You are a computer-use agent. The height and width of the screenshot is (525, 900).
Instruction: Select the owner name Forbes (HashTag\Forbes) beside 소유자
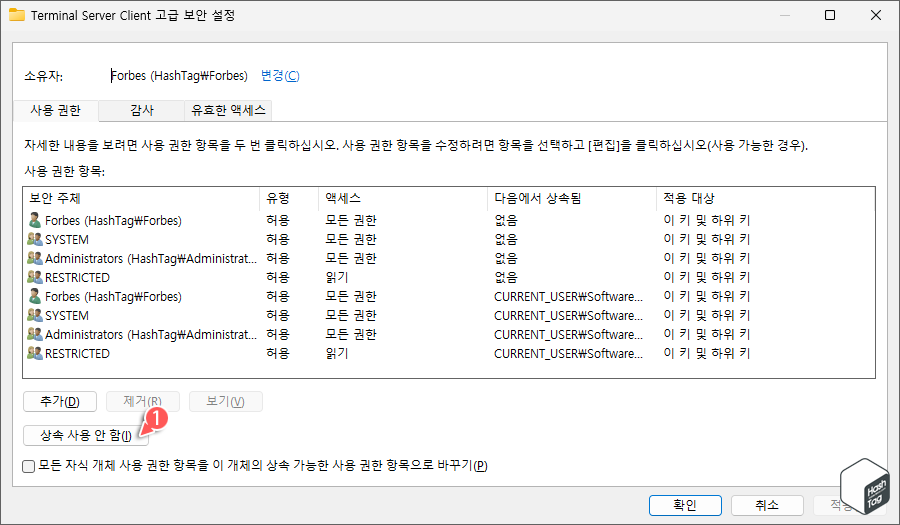tap(179, 76)
